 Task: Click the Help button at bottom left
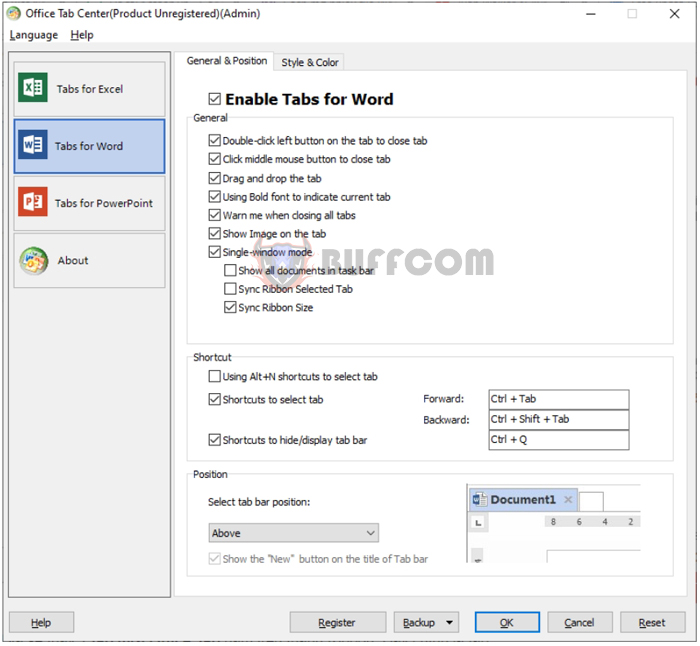[41, 622]
